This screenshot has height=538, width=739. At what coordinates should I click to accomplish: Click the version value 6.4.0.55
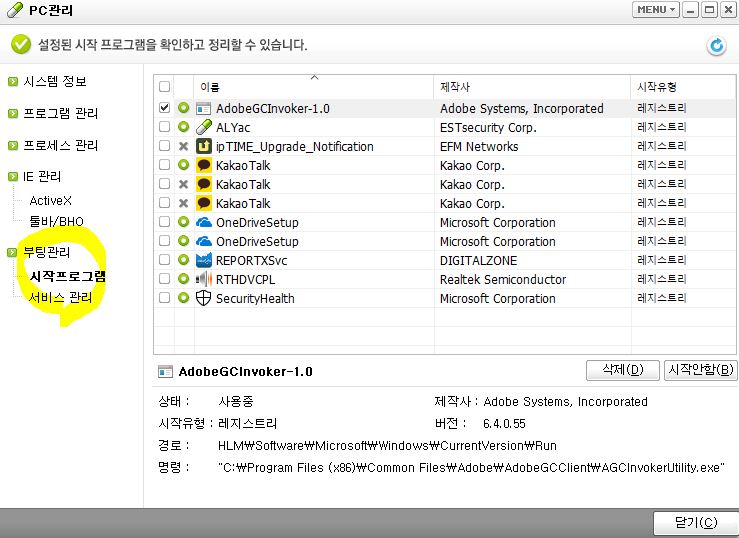(504, 424)
